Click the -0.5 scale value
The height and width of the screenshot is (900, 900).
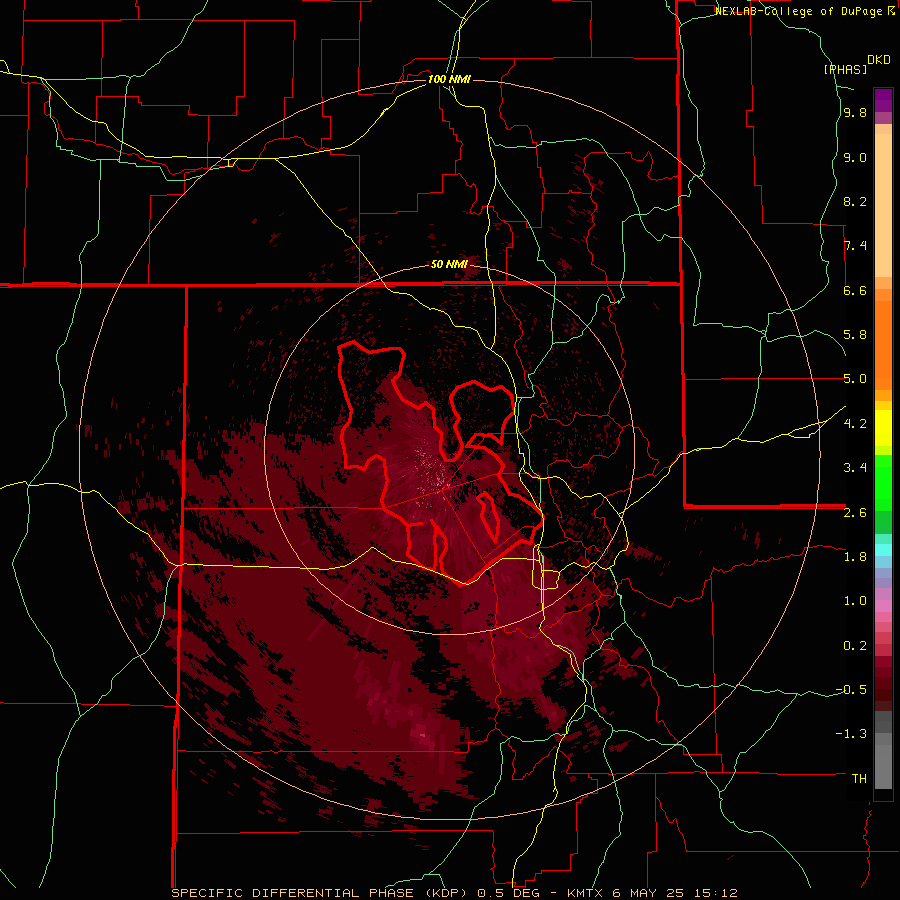coord(852,690)
